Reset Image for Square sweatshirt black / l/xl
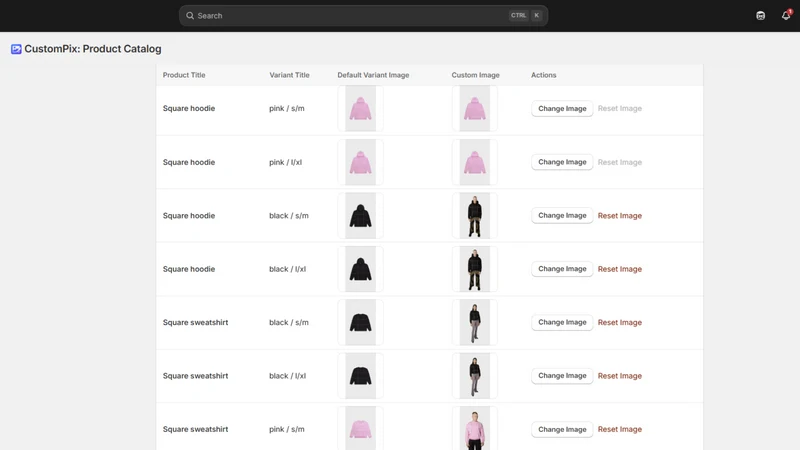This screenshot has width=800, height=450. tap(619, 376)
